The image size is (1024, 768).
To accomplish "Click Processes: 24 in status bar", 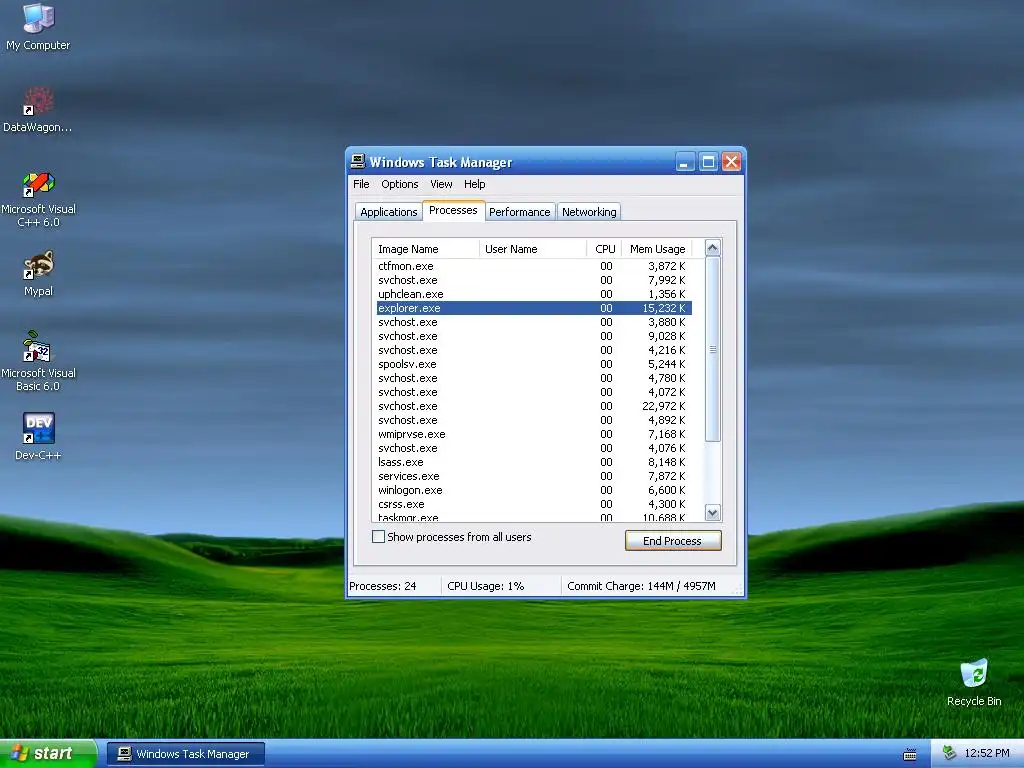I will click(x=383, y=586).
